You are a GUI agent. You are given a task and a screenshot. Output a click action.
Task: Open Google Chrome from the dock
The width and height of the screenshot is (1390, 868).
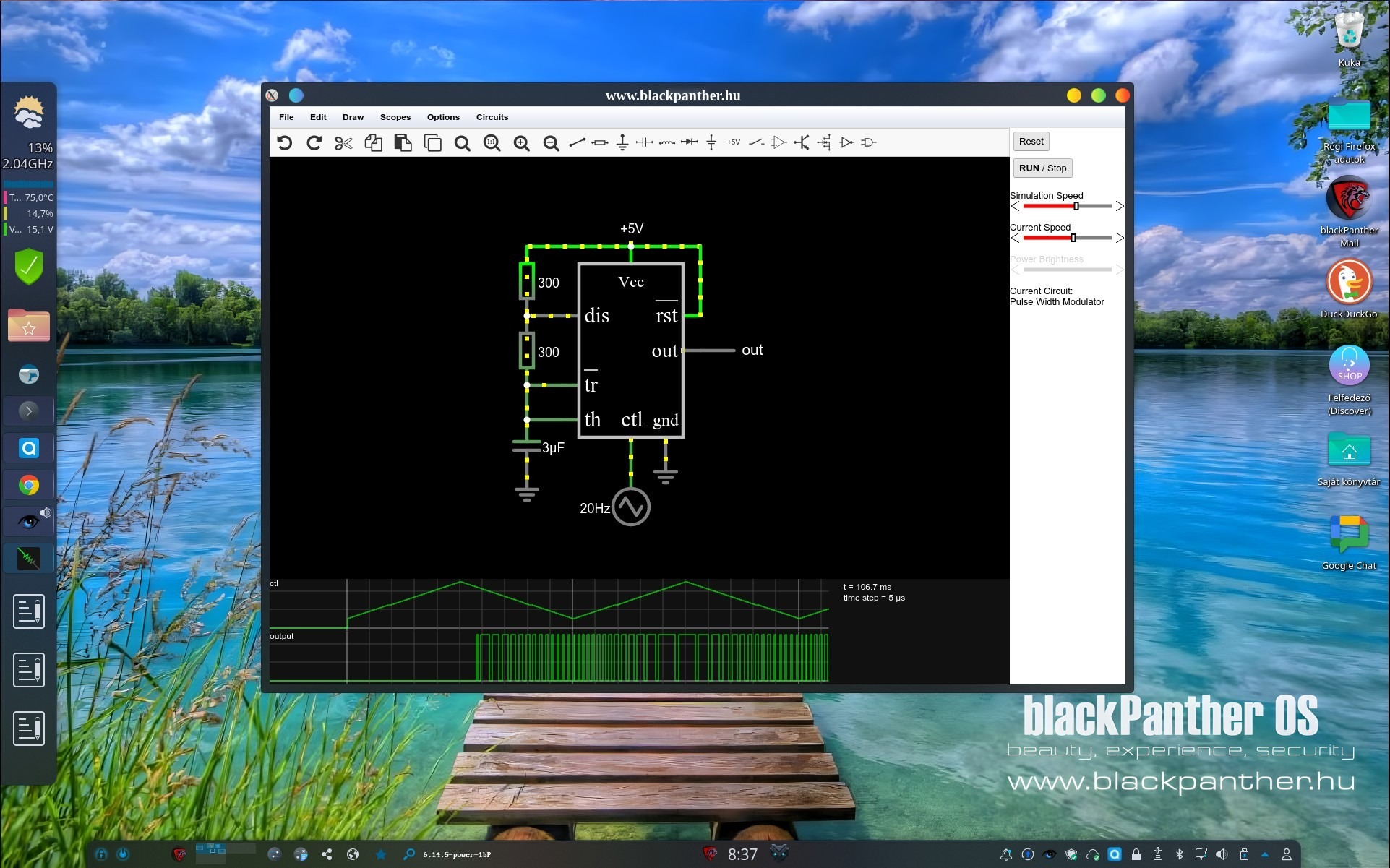coord(29,485)
